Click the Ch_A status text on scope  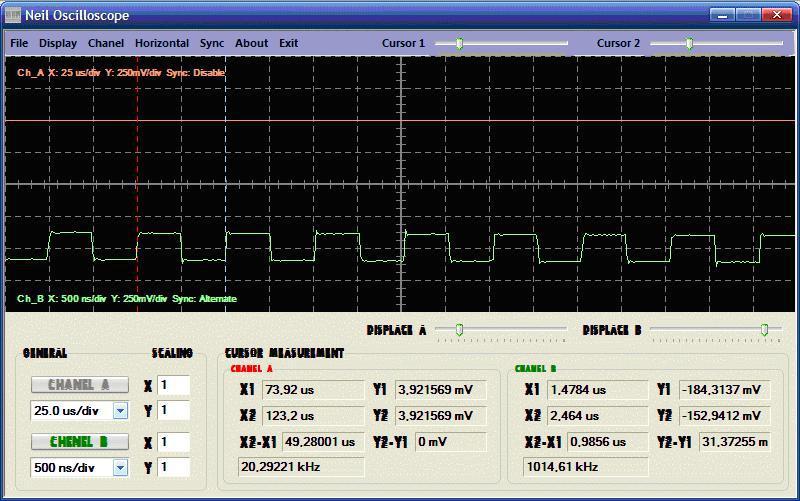click(x=121, y=72)
